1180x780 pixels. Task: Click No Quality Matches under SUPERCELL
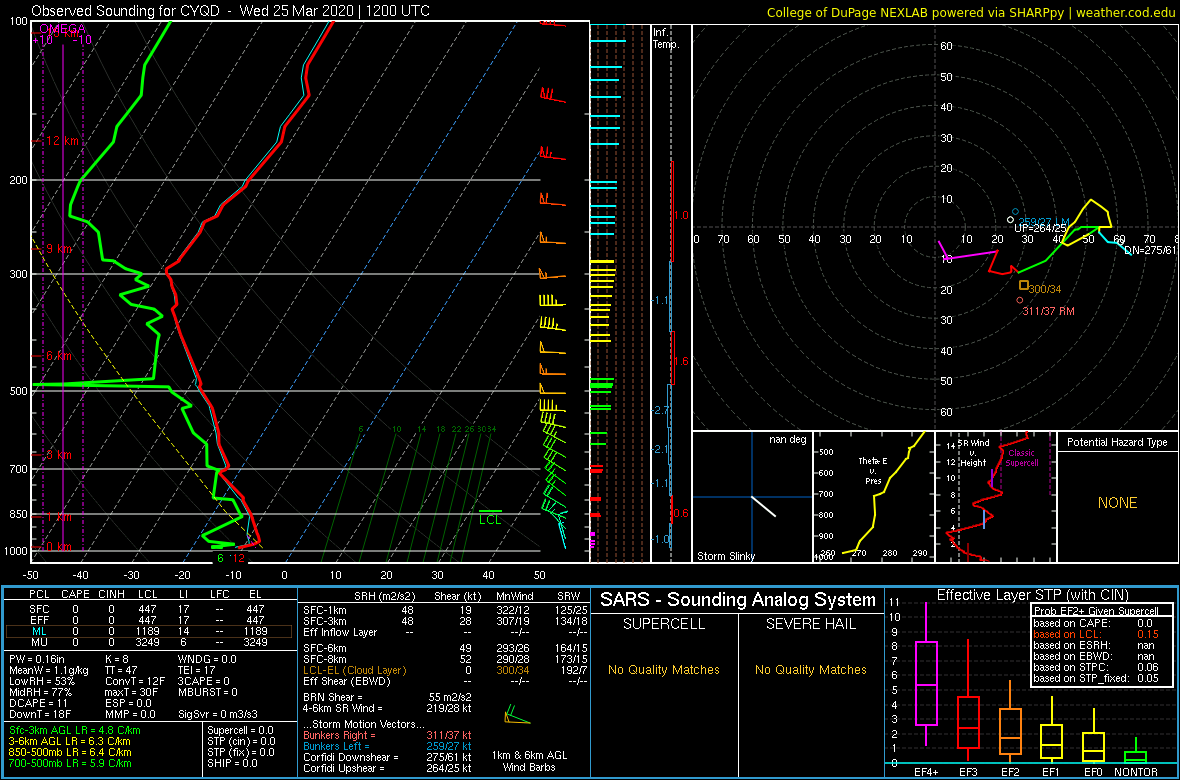[x=664, y=669]
